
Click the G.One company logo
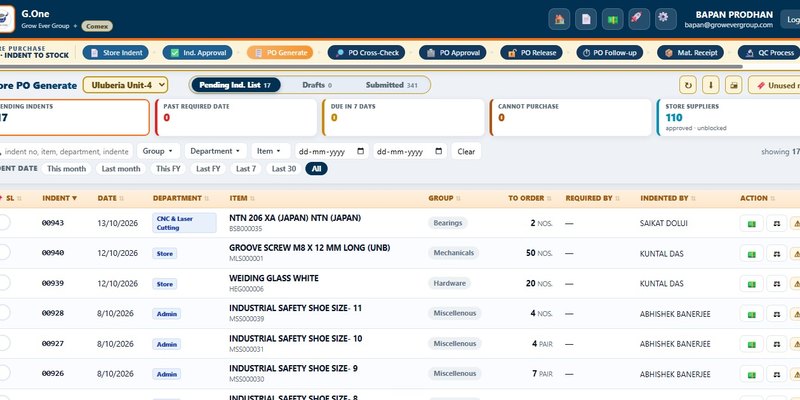(6, 19)
